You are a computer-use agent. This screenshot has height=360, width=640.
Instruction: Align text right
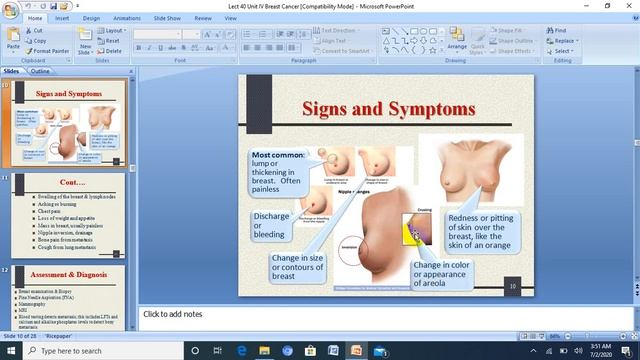[x=269, y=48]
